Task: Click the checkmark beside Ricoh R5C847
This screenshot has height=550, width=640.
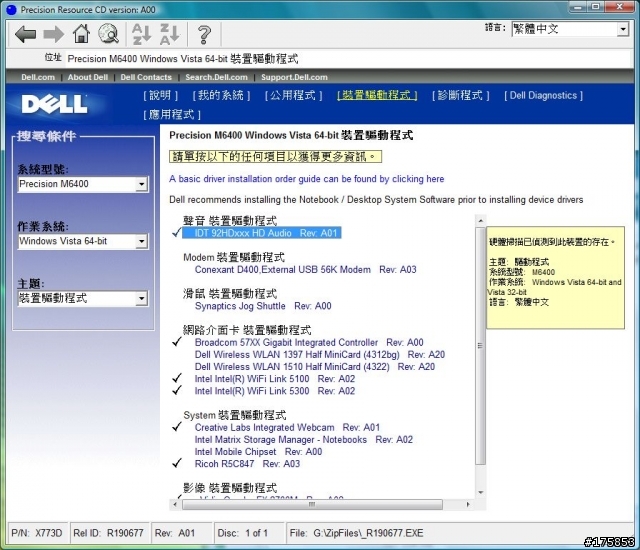Action: point(177,463)
